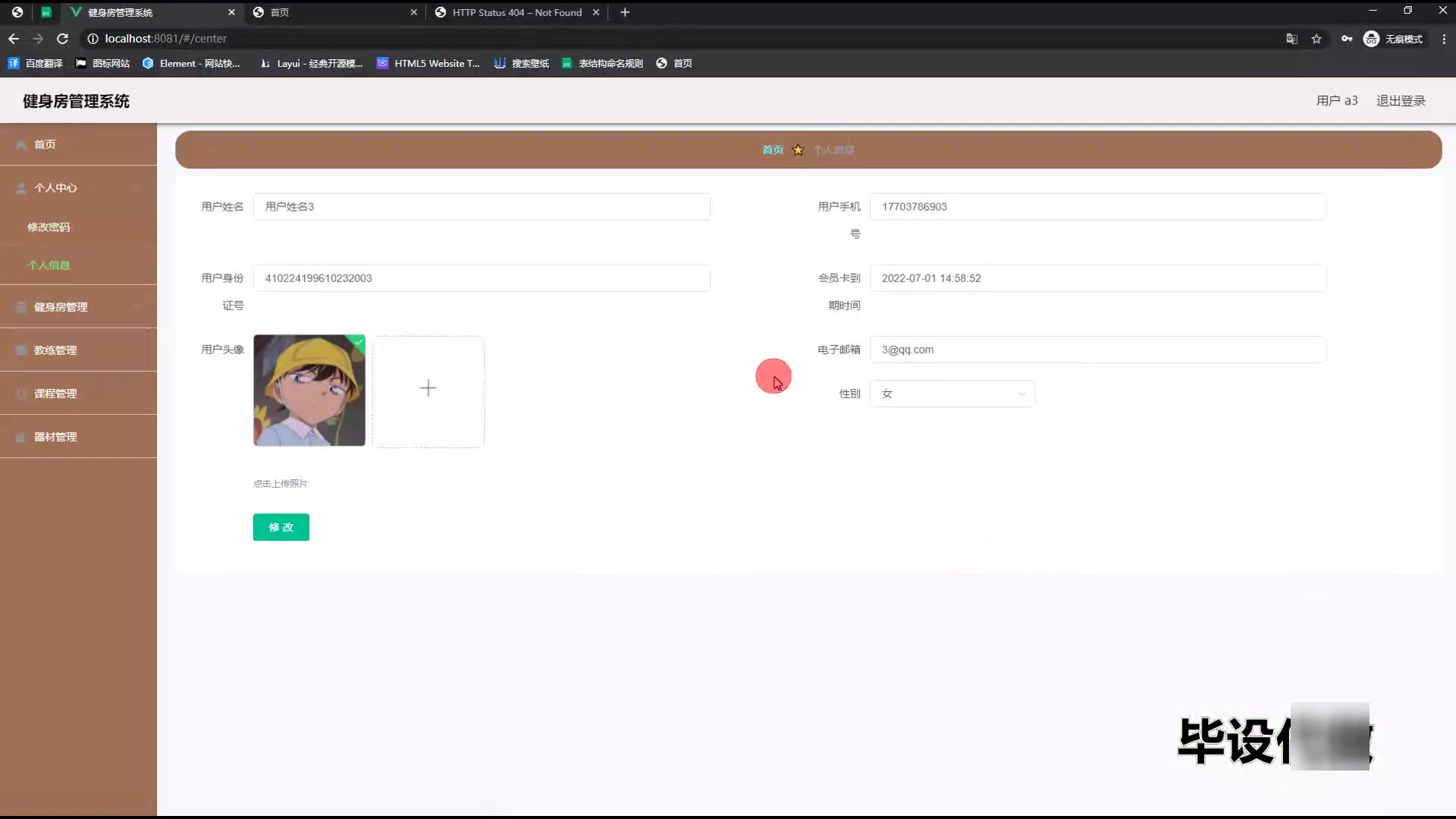
Task: Open the incognito mode profile icon
Action: (x=1371, y=39)
